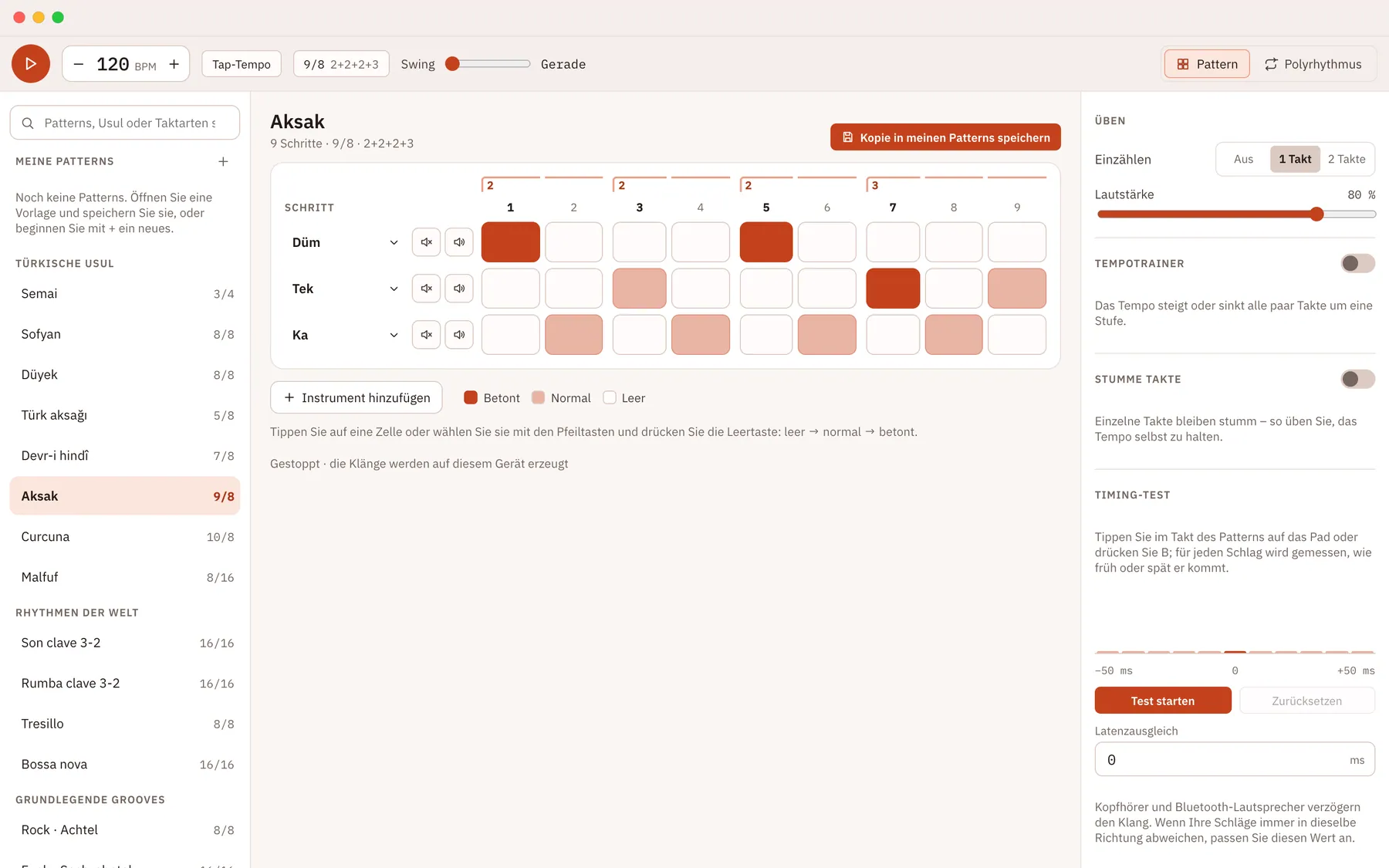Image resolution: width=1389 pixels, height=868 pixels.
Task: Mute the Tek instrument row
Action: 426,289
